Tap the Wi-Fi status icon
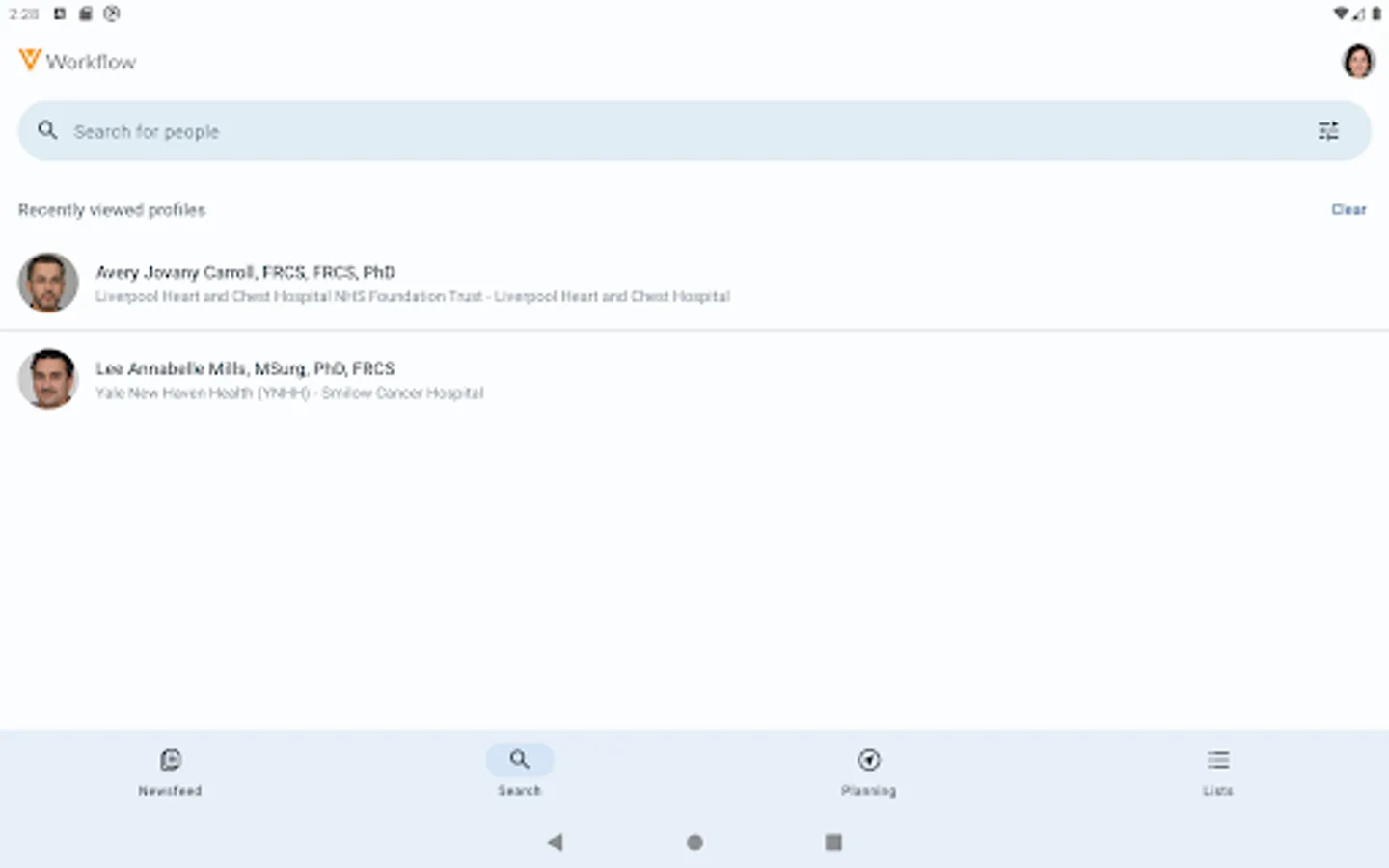This screenshot has width=1389, height=868. click(x=1341, y=14)
